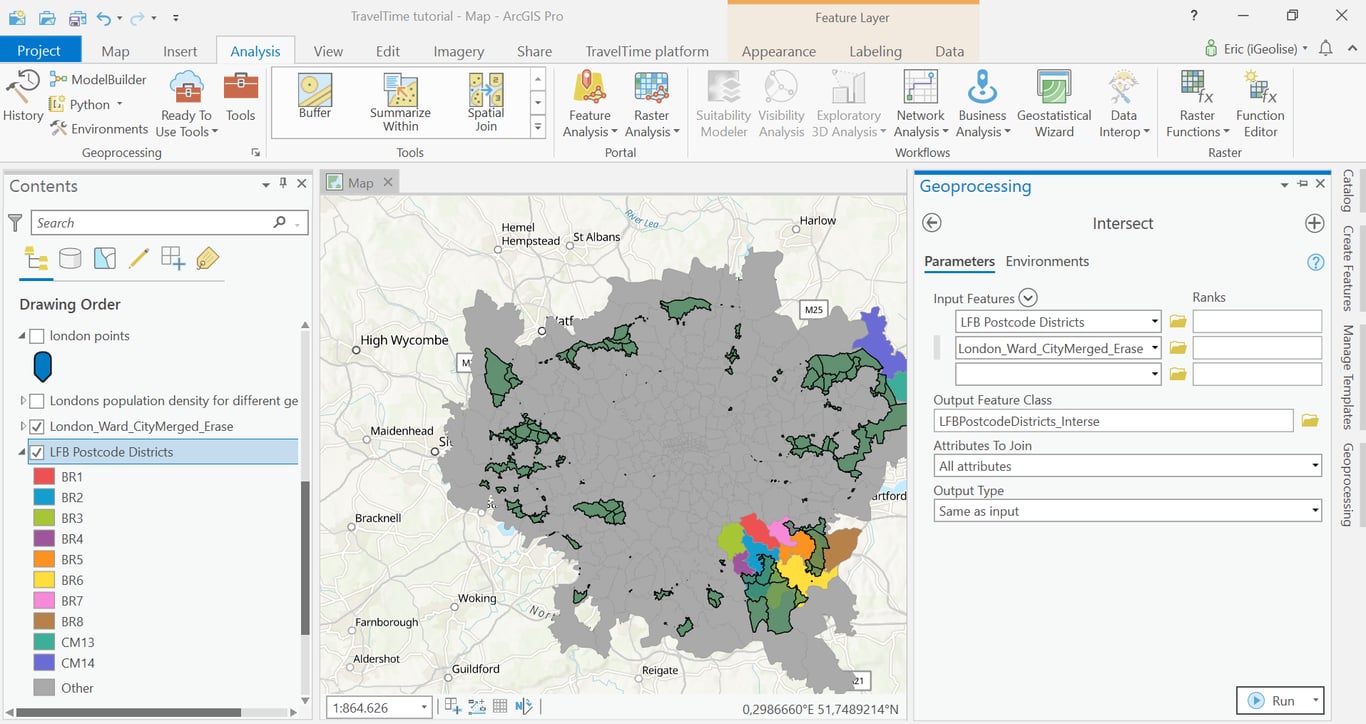This screenshot has height=724, width=1366.
Task: Switch to the Imagery ribbon tab
Action: 459,51
